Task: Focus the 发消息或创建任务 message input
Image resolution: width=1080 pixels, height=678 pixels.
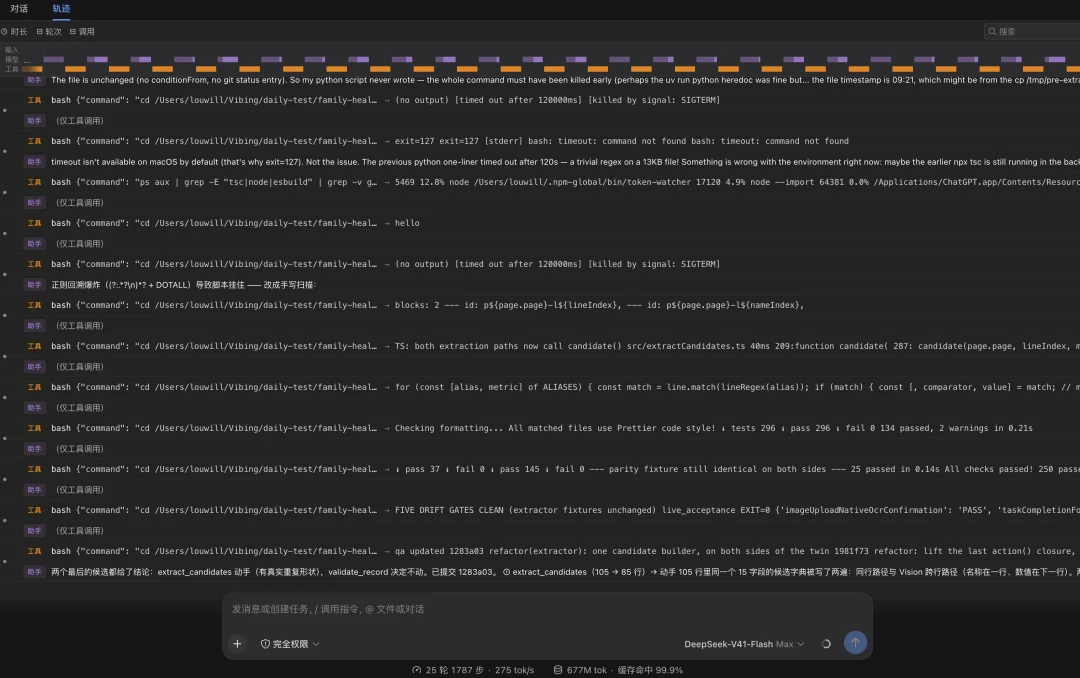Action: [x=547, y=609]
